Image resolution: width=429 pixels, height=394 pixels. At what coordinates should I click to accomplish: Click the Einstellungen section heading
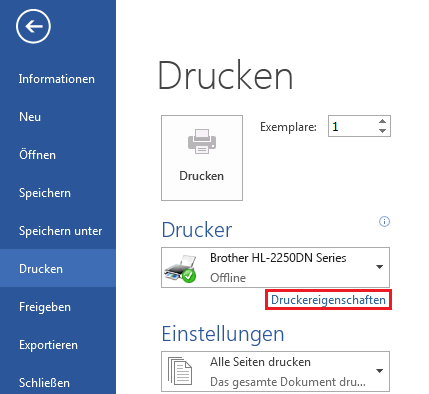coord(223,334)
